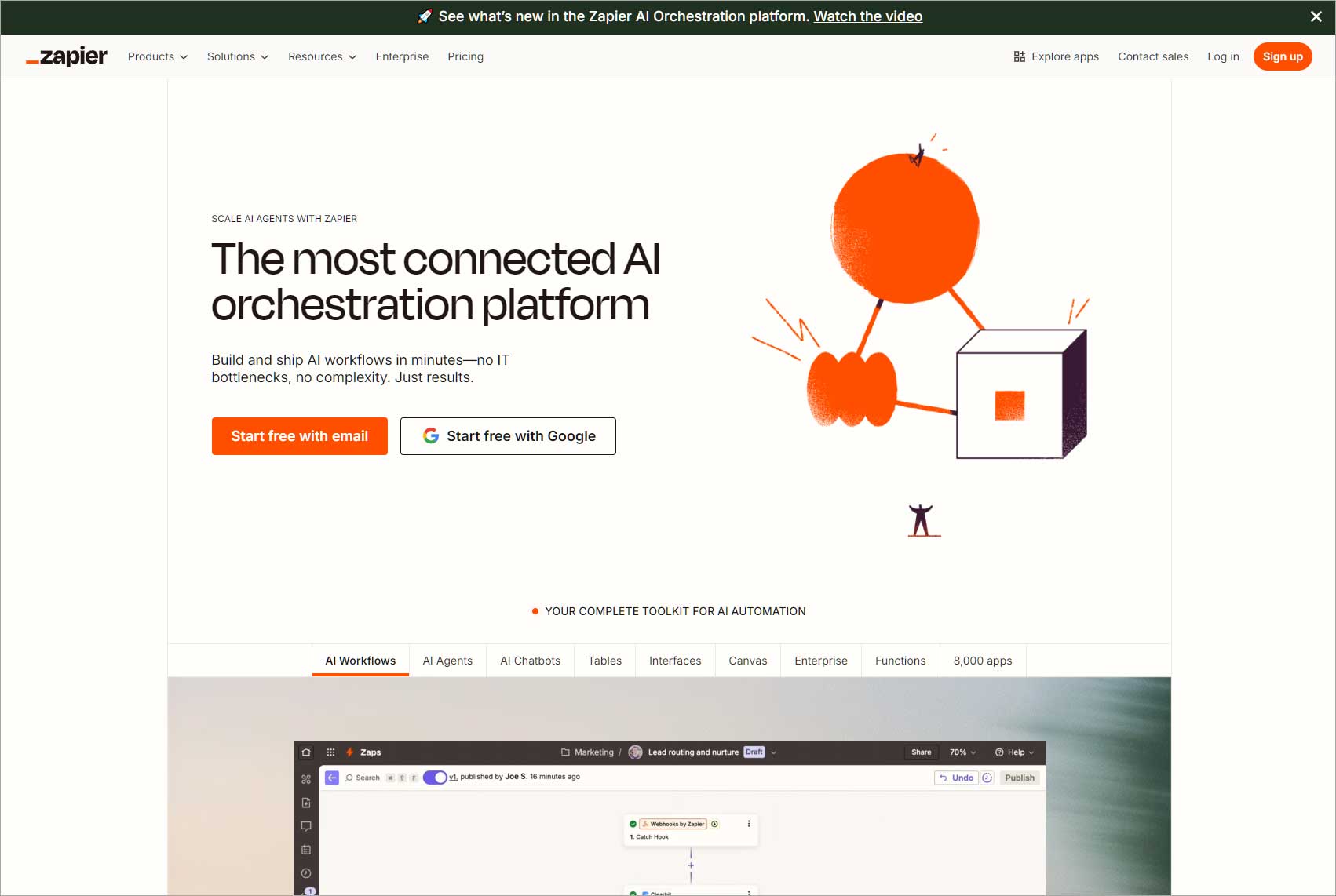
Task: Click the Publish button in editor
Action: click(x=1020, y=778)
